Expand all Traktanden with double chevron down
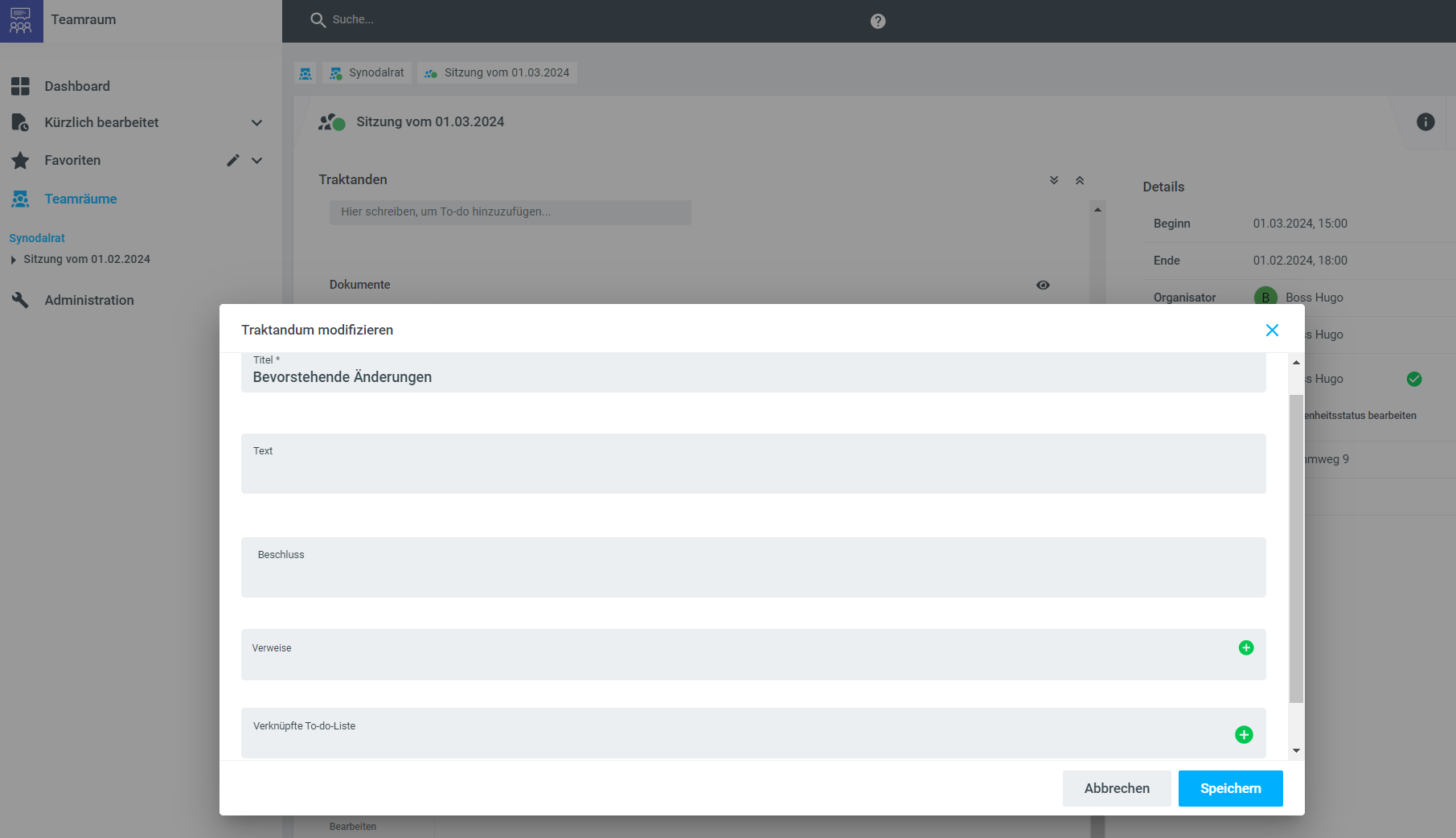Image resolution: width=1456 pixels, height=838 pixels. tap(1053, 180)
